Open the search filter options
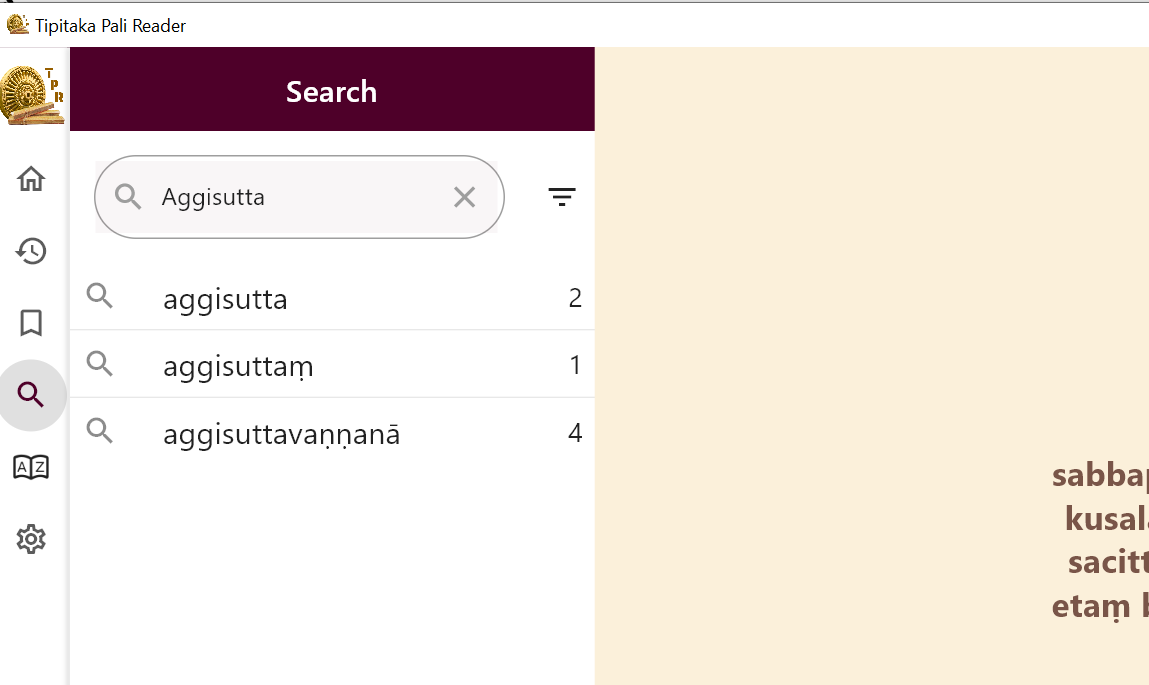Viewport: 1149px width, 685px height. (562, 196)
